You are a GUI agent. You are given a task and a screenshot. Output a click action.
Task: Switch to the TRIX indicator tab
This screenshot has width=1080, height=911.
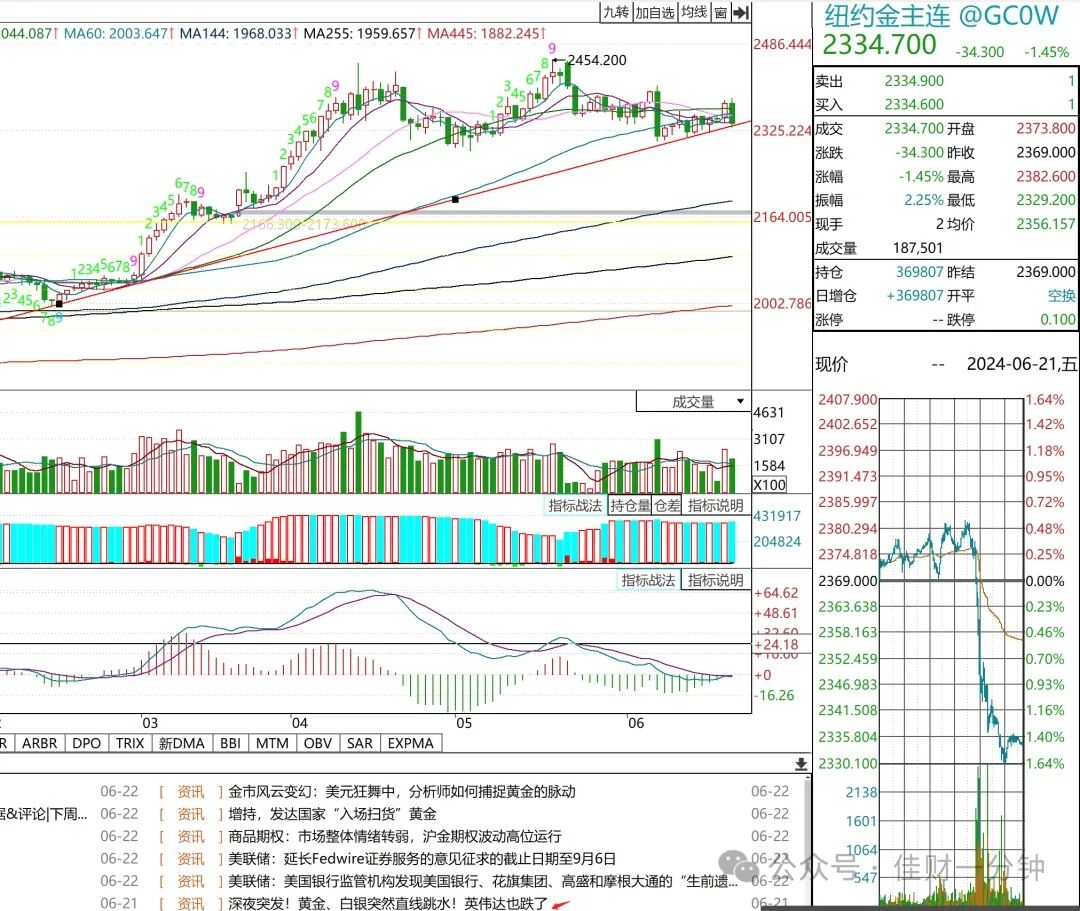(129, 743)
